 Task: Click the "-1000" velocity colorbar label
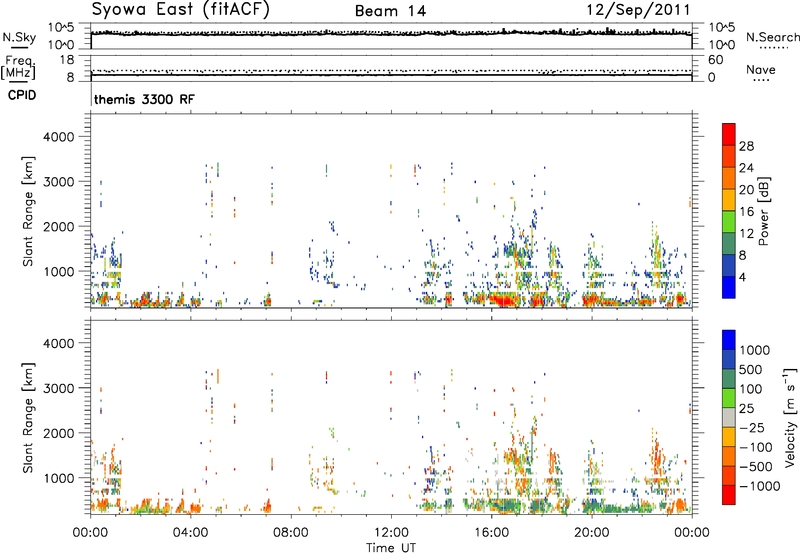tap(760, 486)
